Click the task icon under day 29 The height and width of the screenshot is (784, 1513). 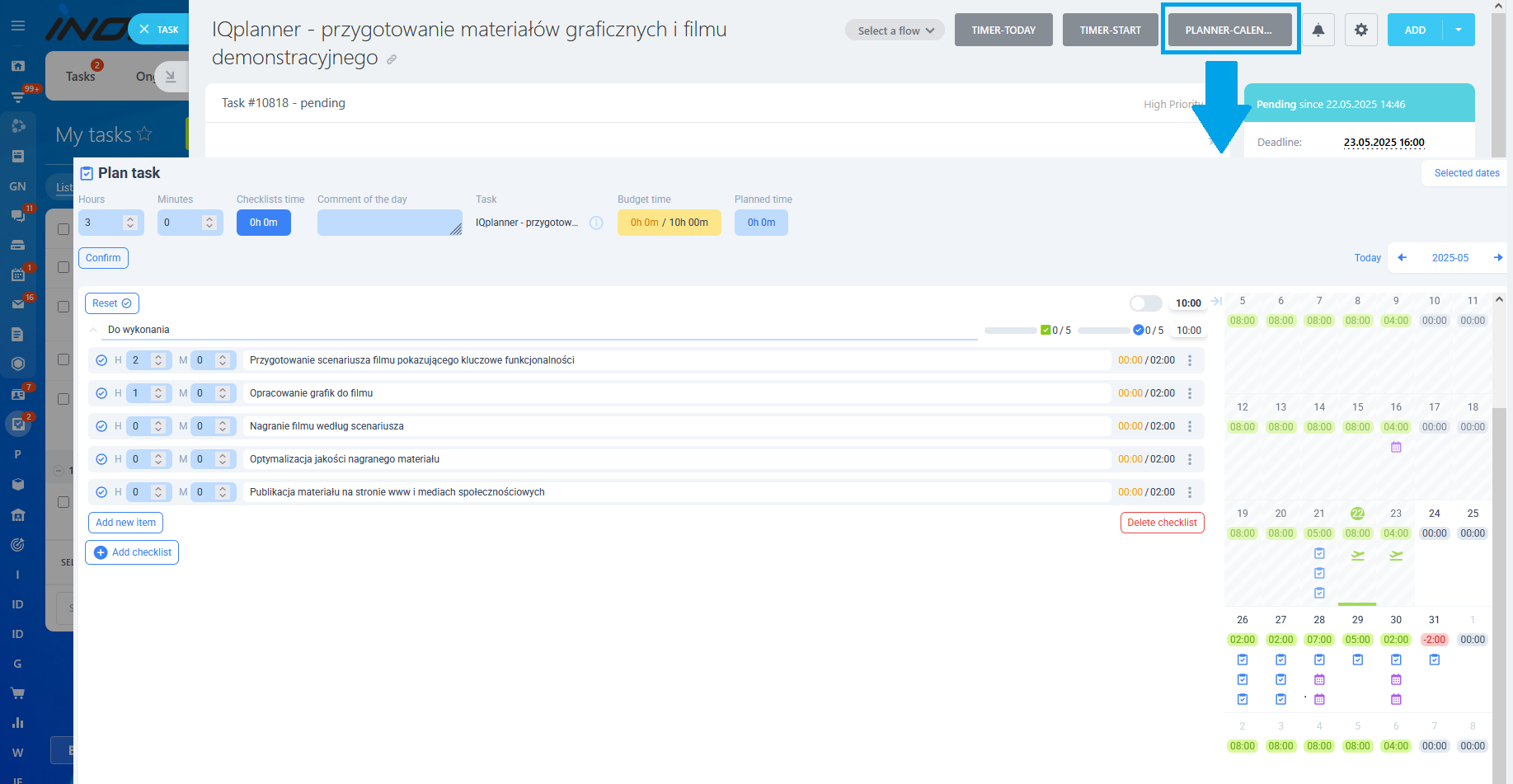pos(1358,660)
